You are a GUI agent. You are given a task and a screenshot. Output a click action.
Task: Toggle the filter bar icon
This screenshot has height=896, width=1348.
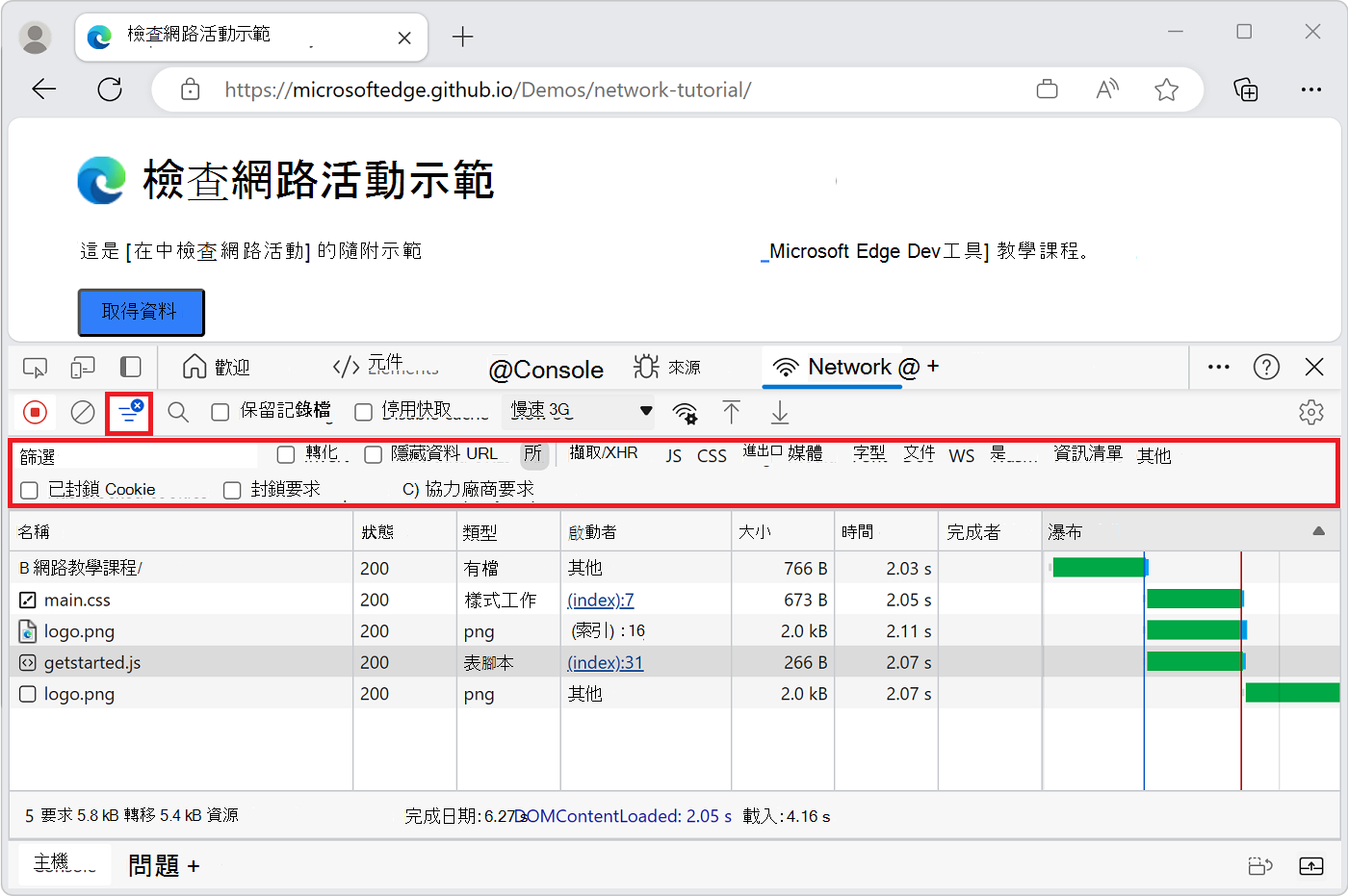pos(129,413)
